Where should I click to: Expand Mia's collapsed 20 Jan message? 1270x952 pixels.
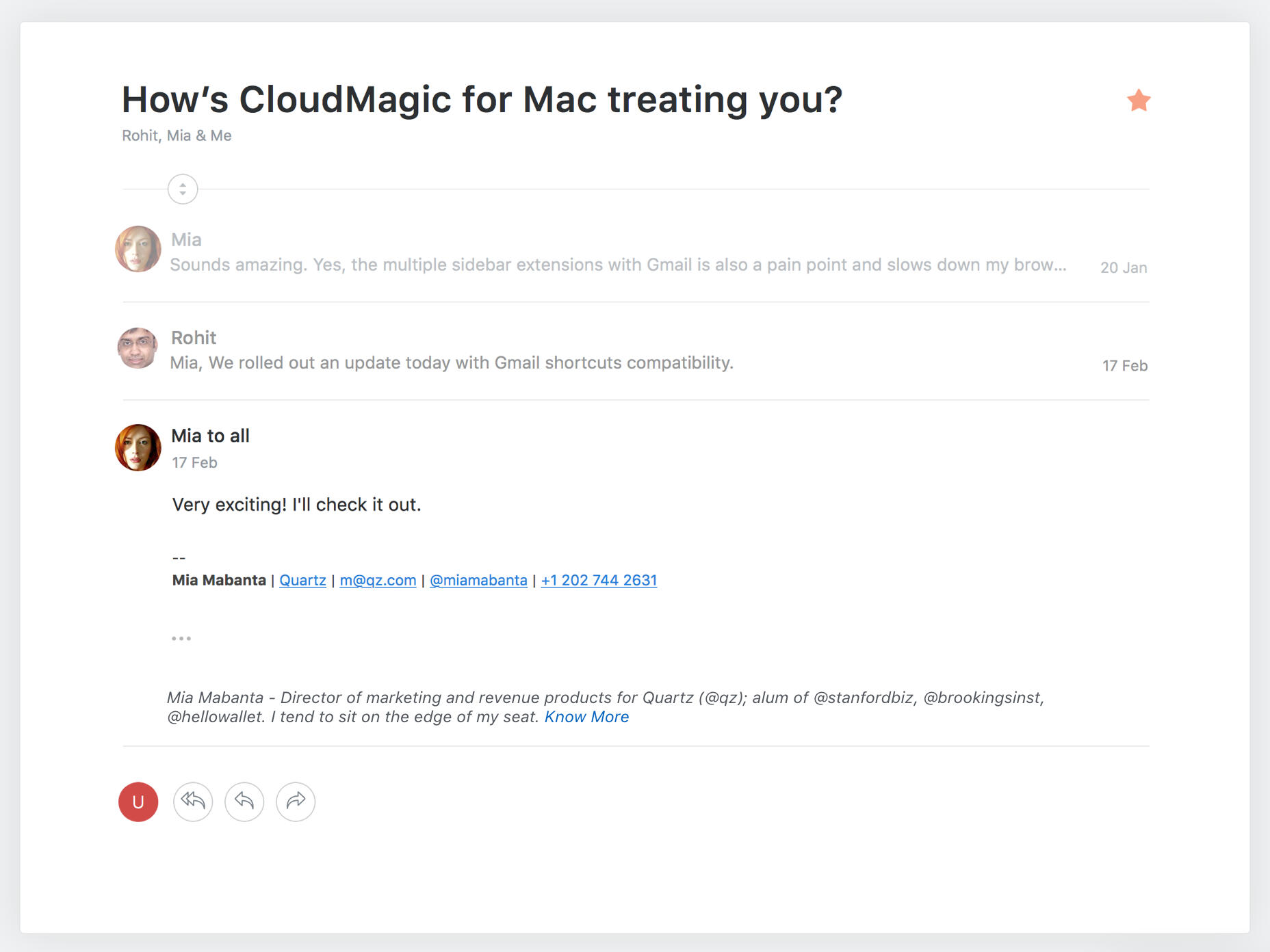pyautogui.click(x=617, y=265)
